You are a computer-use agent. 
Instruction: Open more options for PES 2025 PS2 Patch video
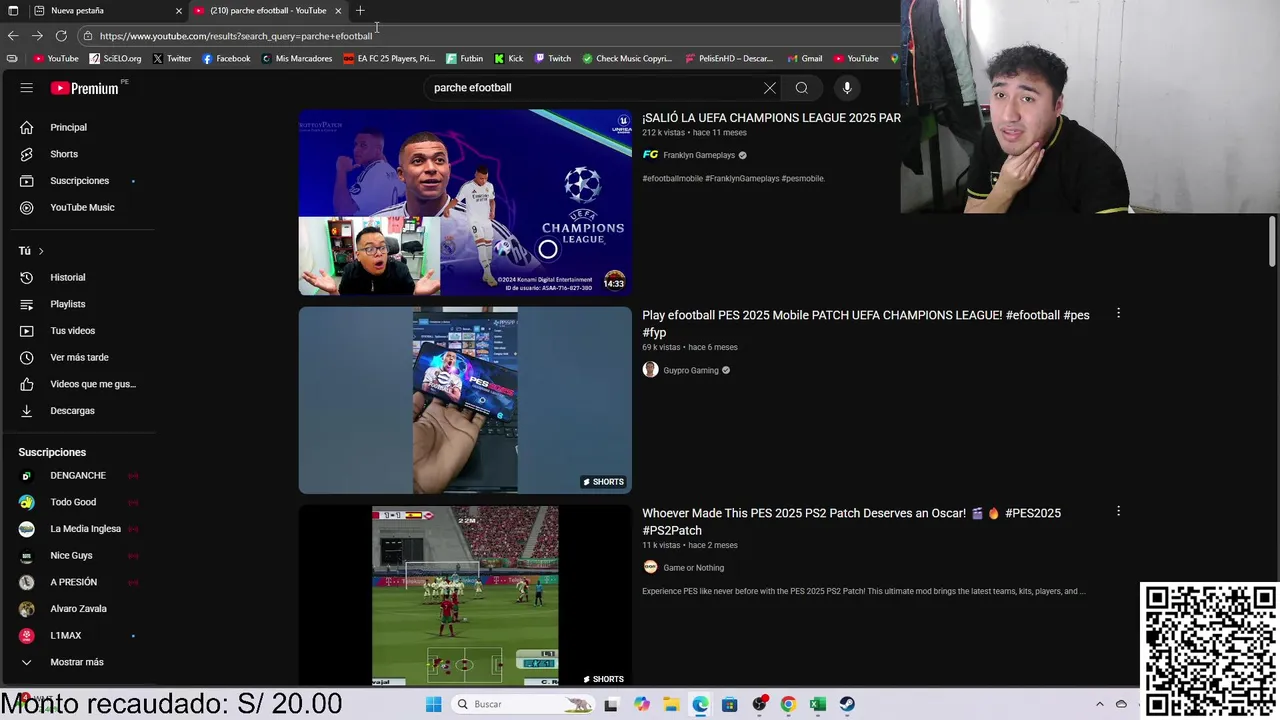(1118, 511)
